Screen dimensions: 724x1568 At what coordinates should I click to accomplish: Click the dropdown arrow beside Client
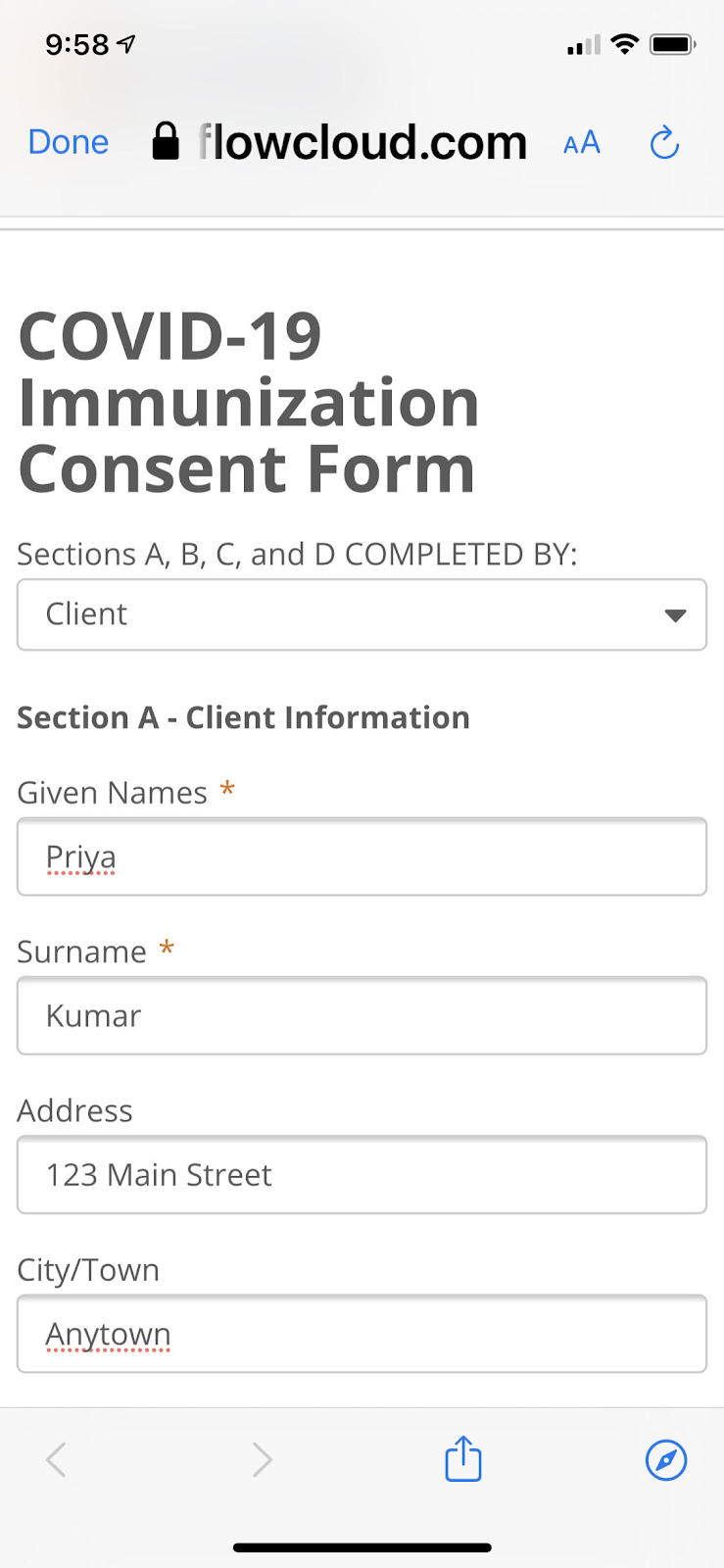[675, 615]
